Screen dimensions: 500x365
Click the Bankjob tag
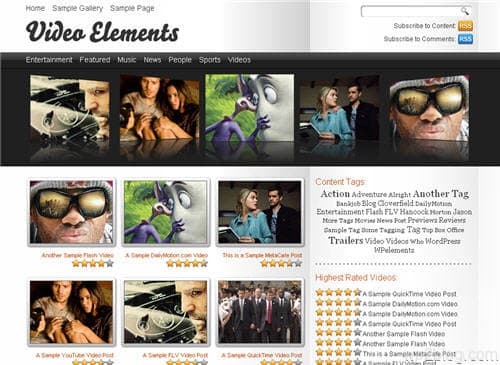coord(348,204)
